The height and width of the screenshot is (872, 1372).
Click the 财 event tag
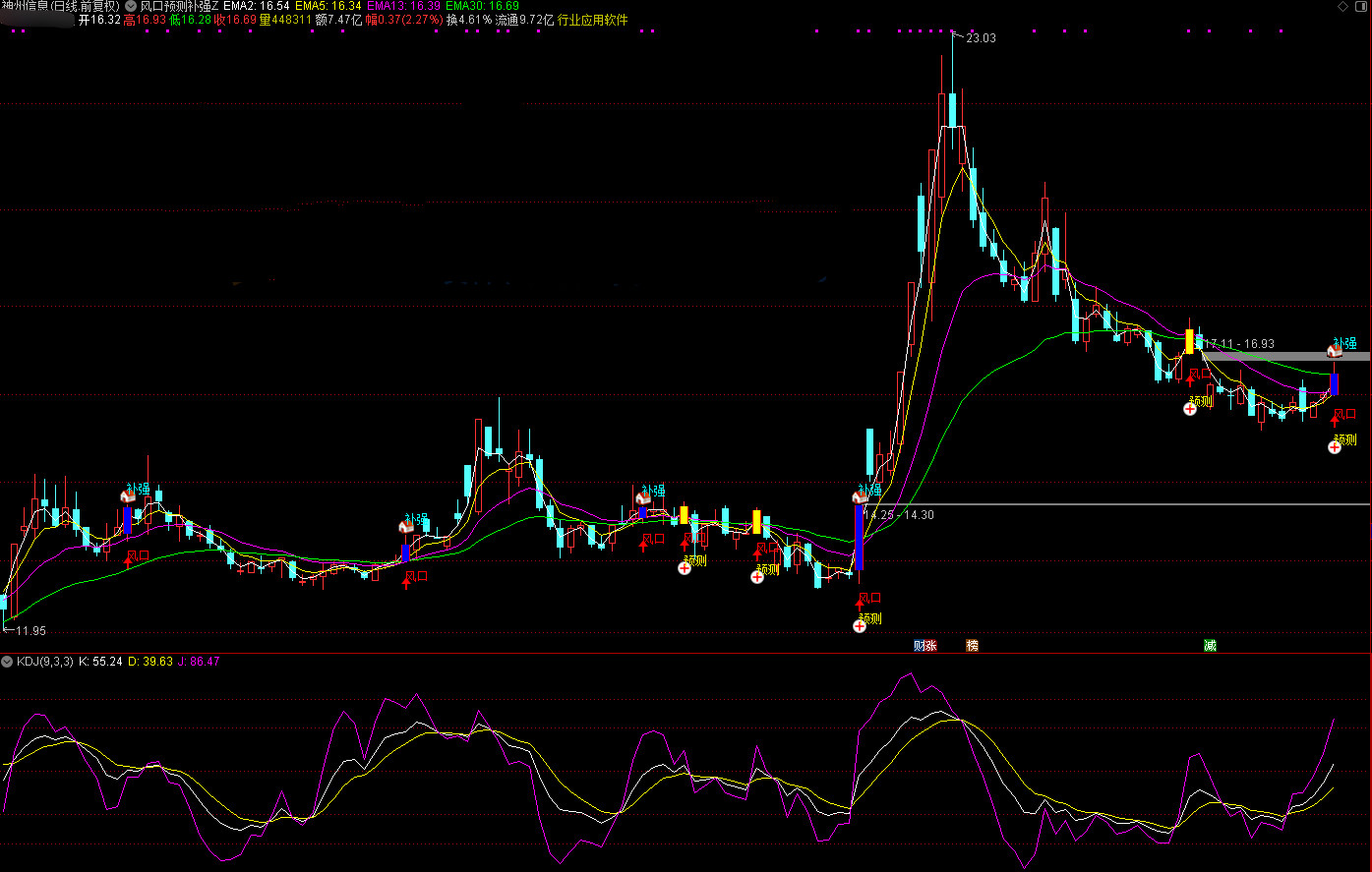point(920,646)
